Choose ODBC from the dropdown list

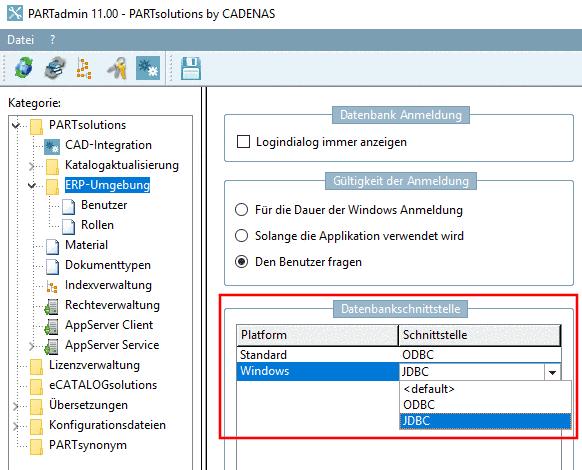[485, 405]
